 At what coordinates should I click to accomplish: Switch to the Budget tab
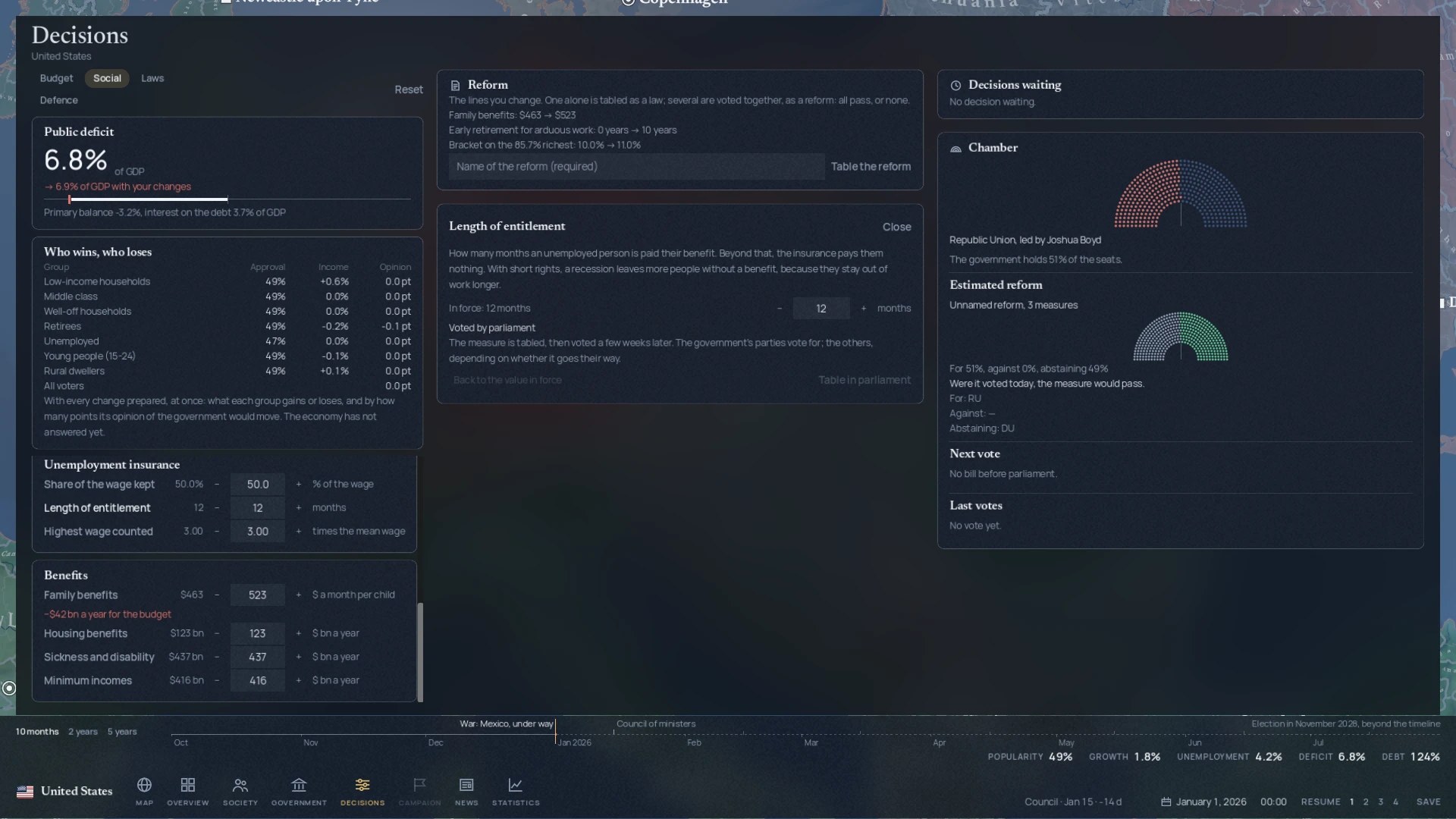point(56,78)
